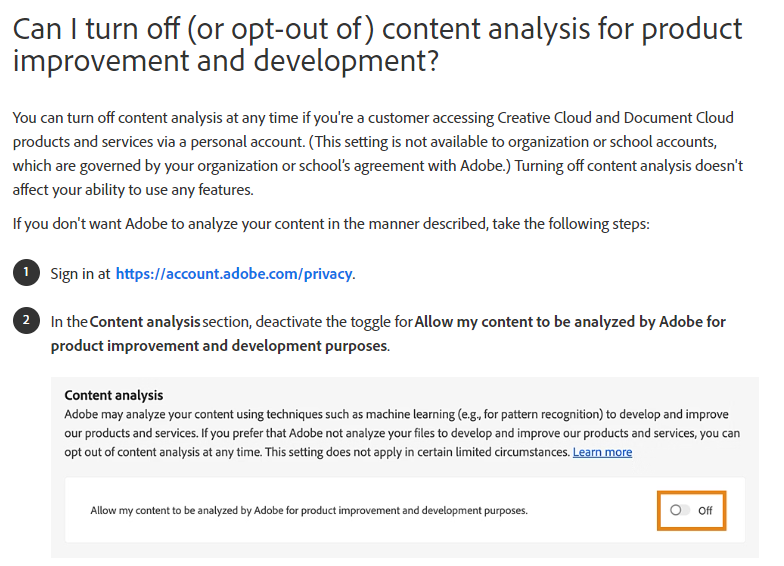Click the 'Sign in at' text

(x=80, y=274)
